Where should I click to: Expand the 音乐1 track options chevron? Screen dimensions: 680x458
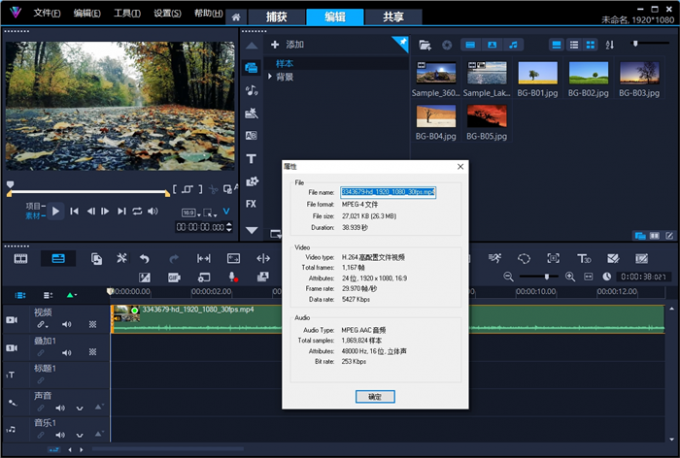coord(80,436)
